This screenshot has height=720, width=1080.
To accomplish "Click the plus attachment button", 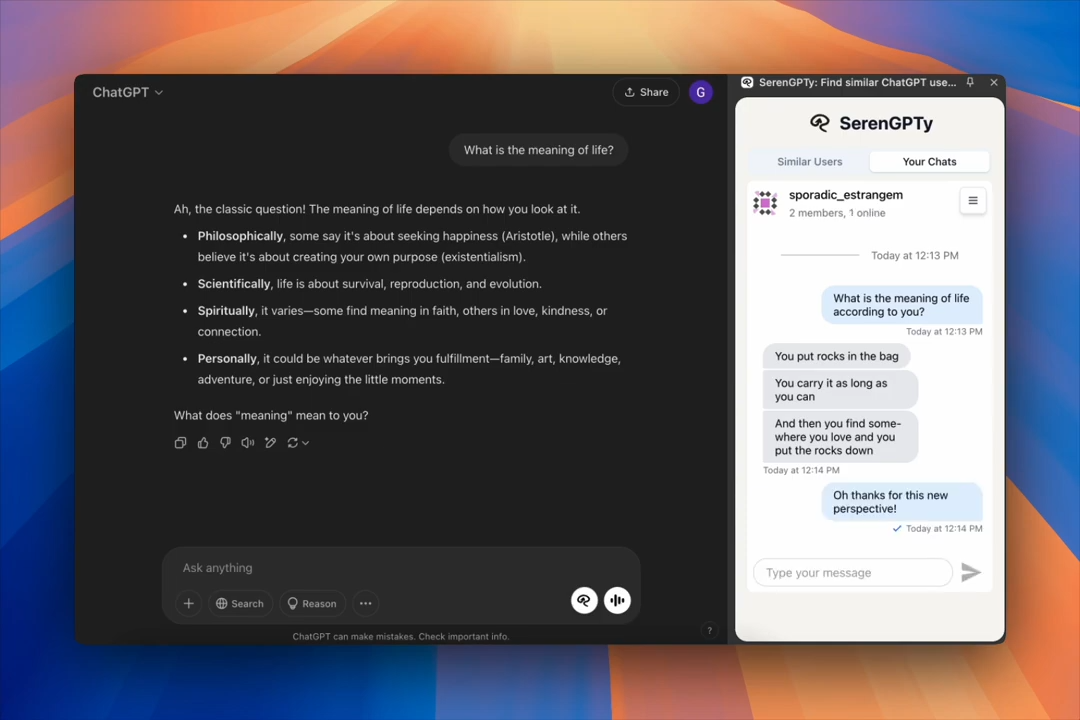I will coord(188,604).
